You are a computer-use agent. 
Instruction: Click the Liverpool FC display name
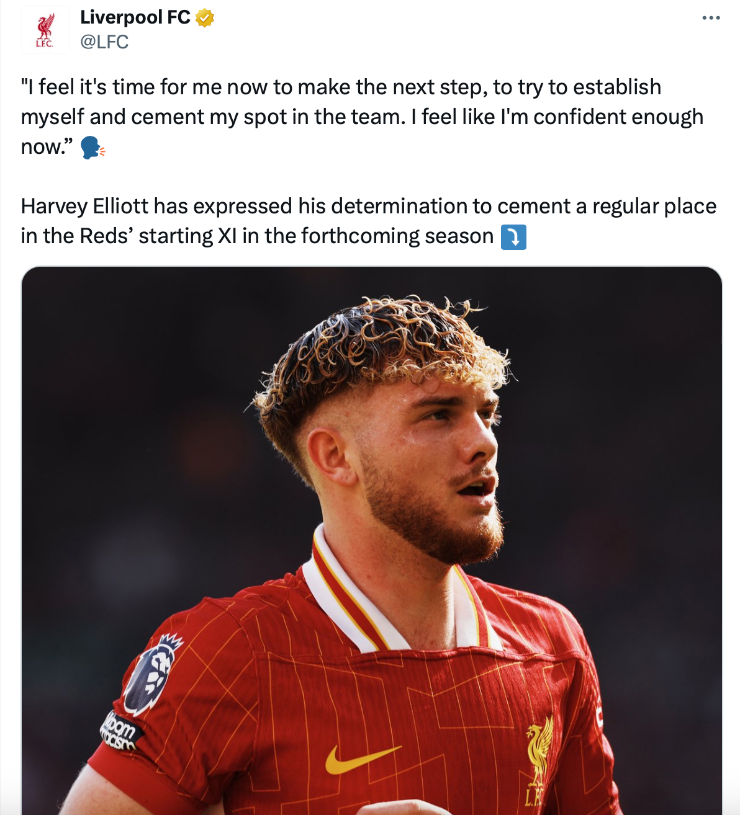pyautogui.click(x=135, y=18)
